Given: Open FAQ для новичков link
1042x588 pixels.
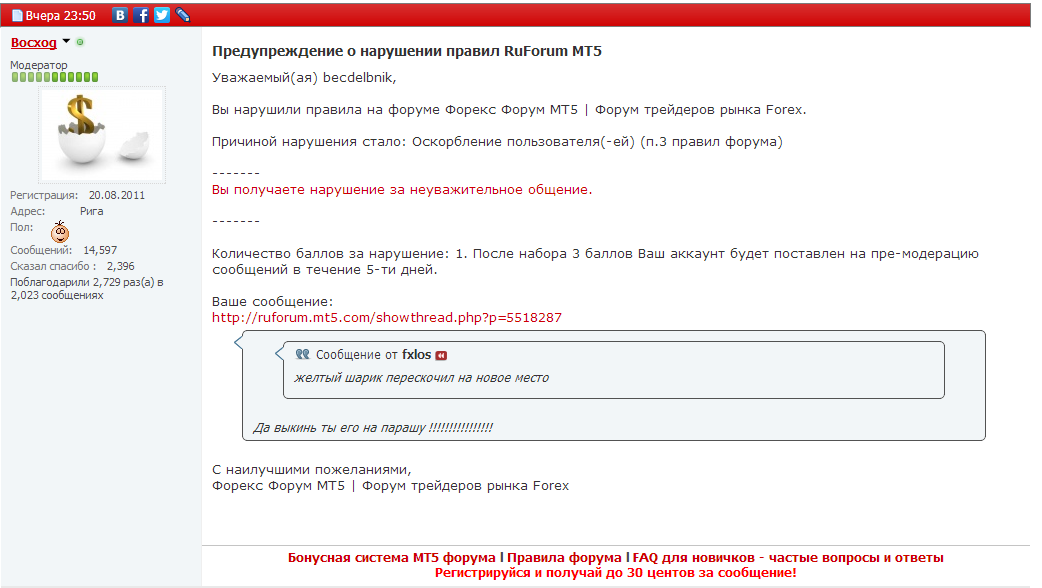Looking at the screenshot, I should [x=788, y=557].
